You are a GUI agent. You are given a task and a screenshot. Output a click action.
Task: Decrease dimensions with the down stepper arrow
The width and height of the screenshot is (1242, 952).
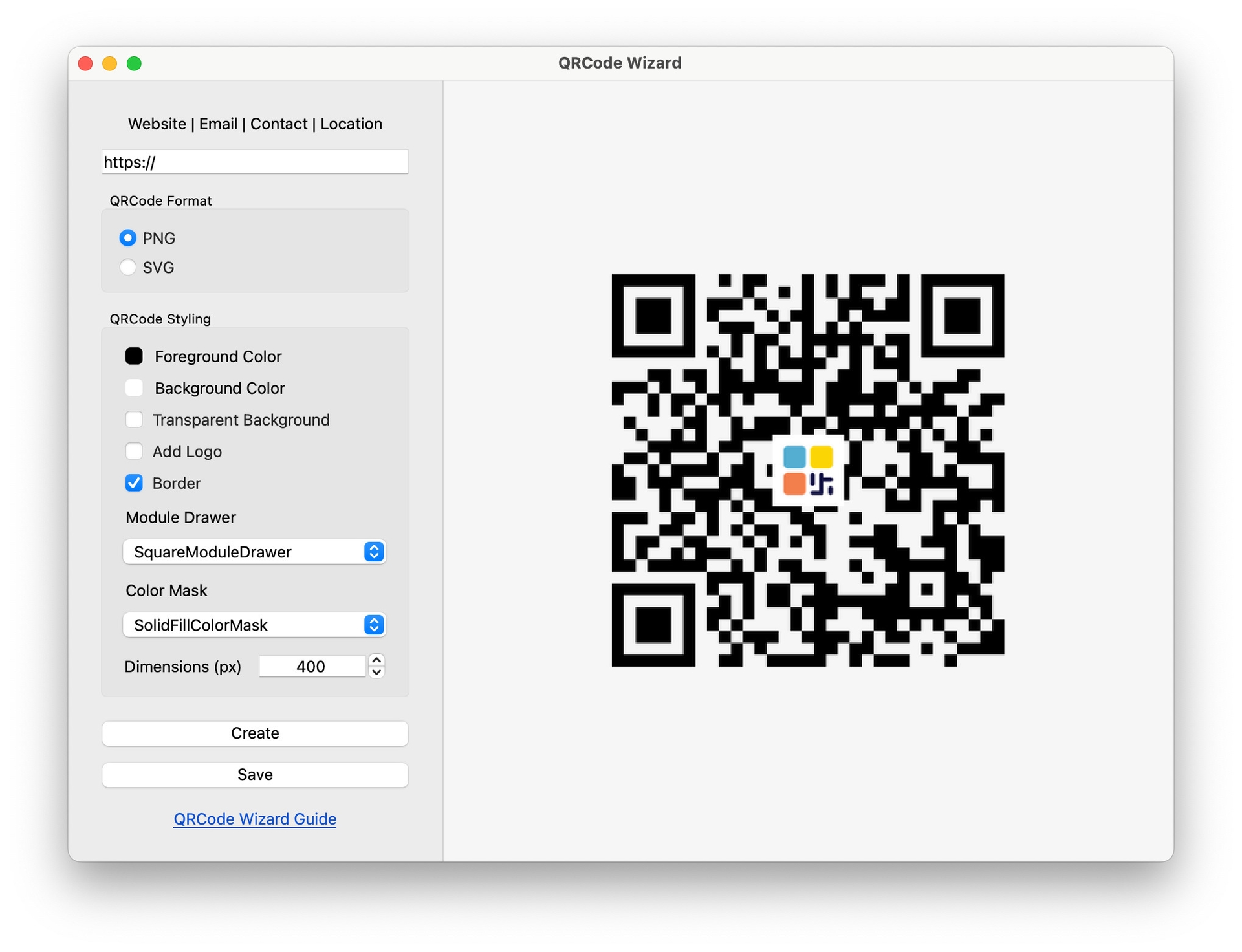click(x=376, y=673)
